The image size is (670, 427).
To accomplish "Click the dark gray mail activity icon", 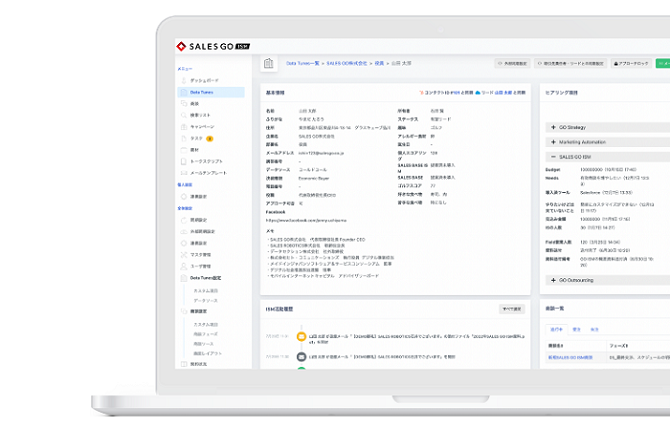I will [300, 355].
